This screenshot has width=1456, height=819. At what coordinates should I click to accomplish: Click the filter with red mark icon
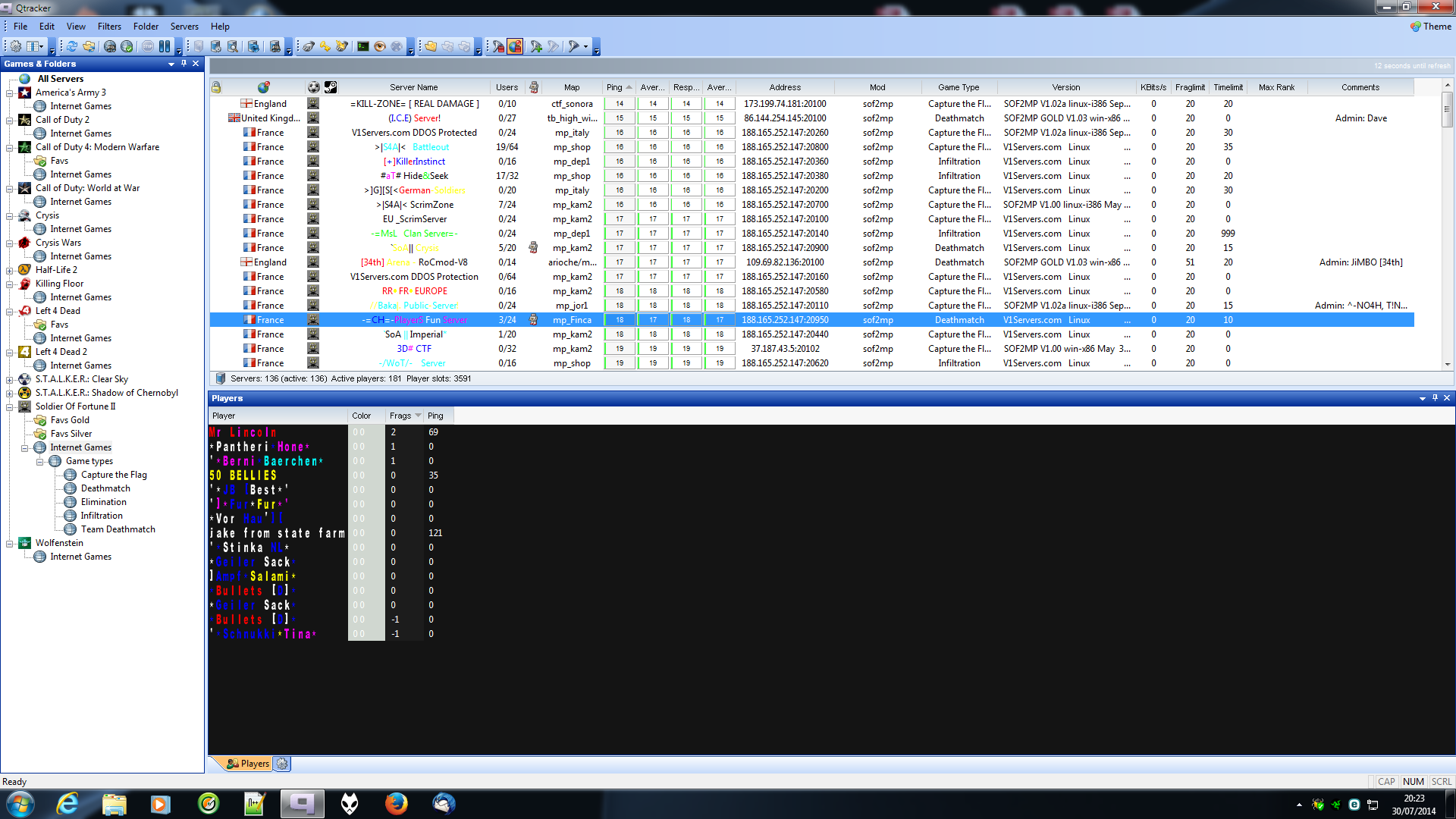tap(498, 47)
